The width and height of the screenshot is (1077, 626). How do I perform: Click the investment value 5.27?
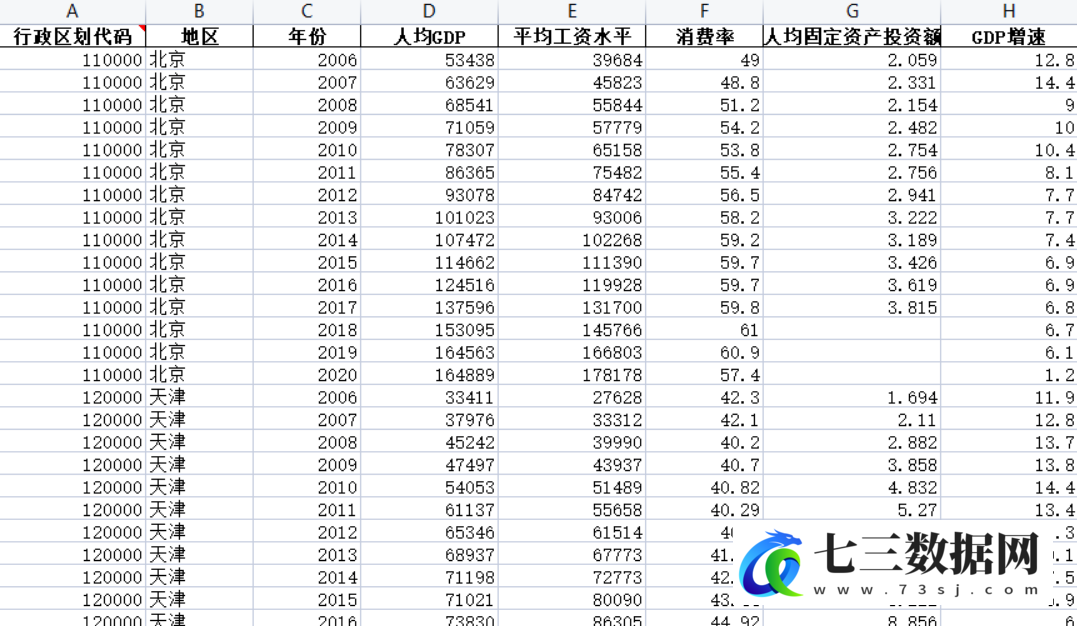852,510
